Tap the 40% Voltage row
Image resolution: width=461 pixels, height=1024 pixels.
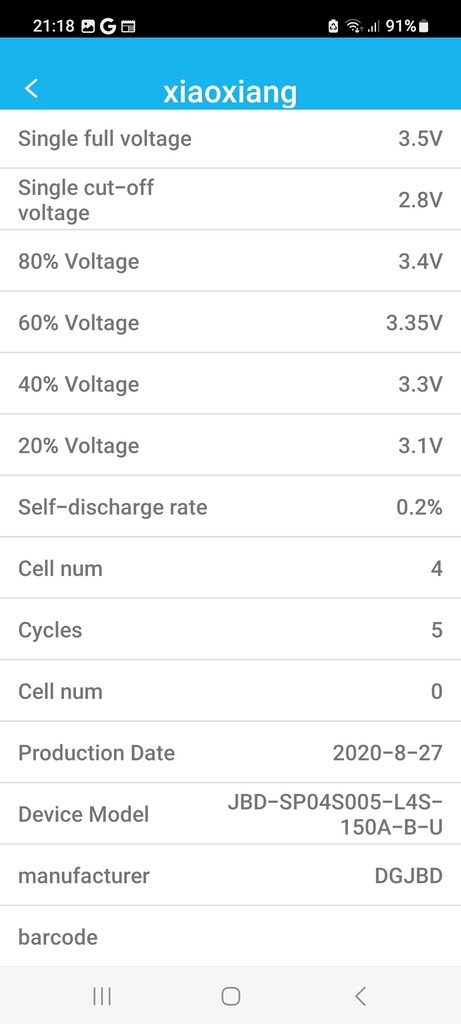click(x=230, y=384)
